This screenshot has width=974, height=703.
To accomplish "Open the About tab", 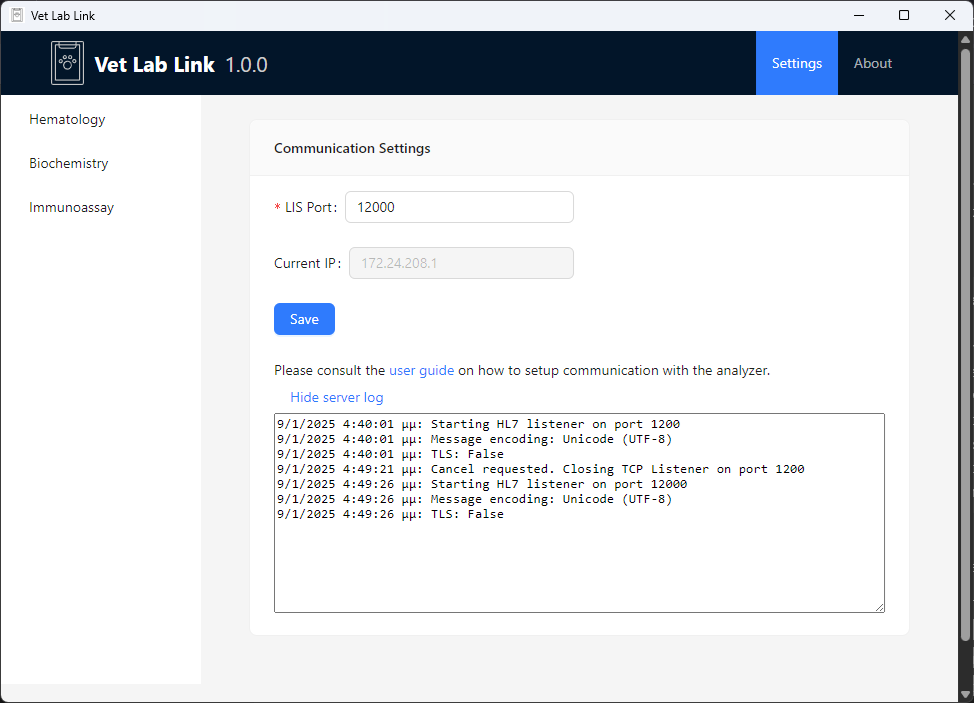I will [872, 63].
